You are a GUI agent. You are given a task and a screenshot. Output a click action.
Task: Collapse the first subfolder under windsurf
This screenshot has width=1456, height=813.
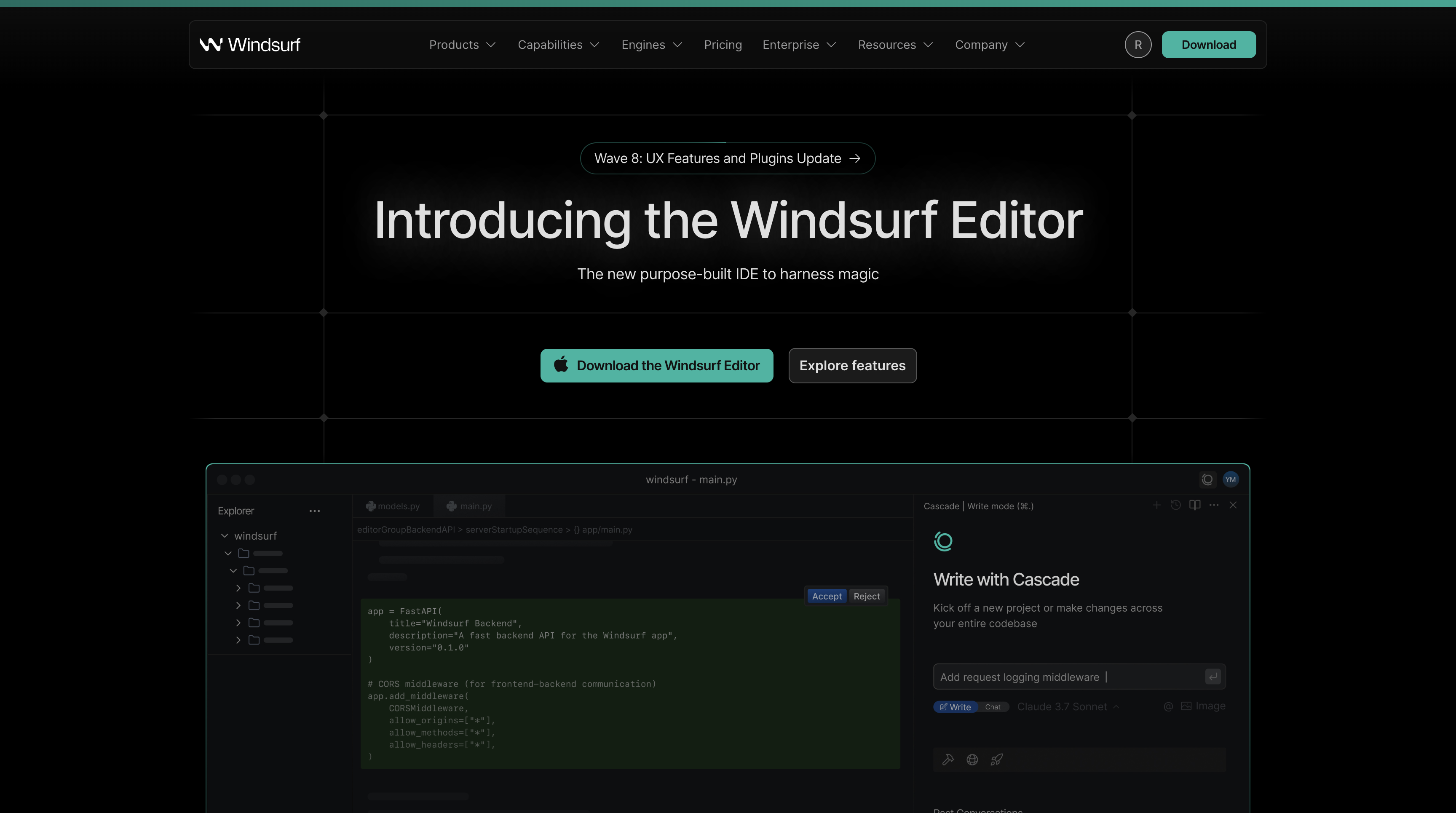[228, 553]
